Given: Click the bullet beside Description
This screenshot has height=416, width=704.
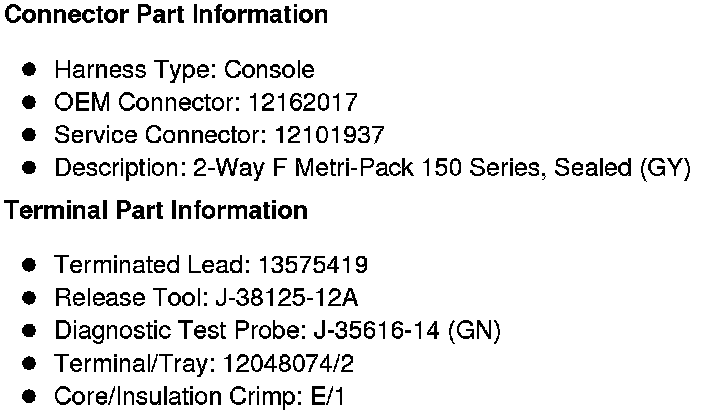Looking at the screenshot, I should [30, 168].
